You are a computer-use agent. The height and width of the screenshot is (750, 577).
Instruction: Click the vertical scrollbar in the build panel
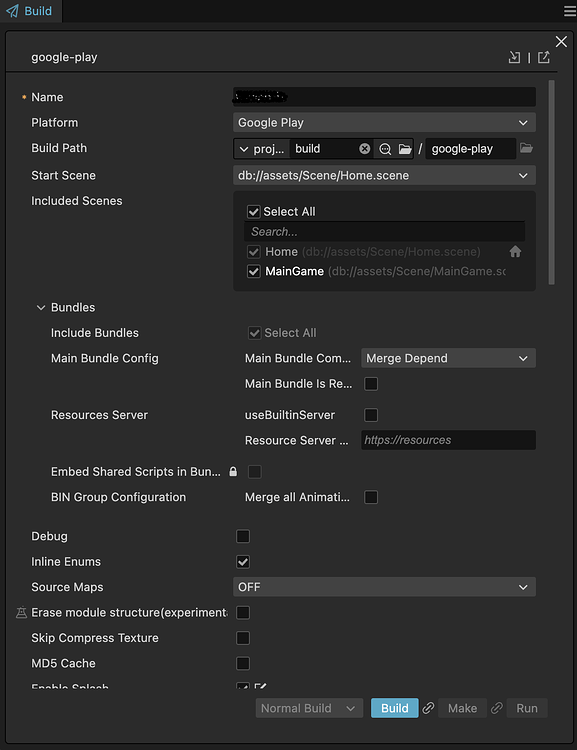click(x=551, y=182)
